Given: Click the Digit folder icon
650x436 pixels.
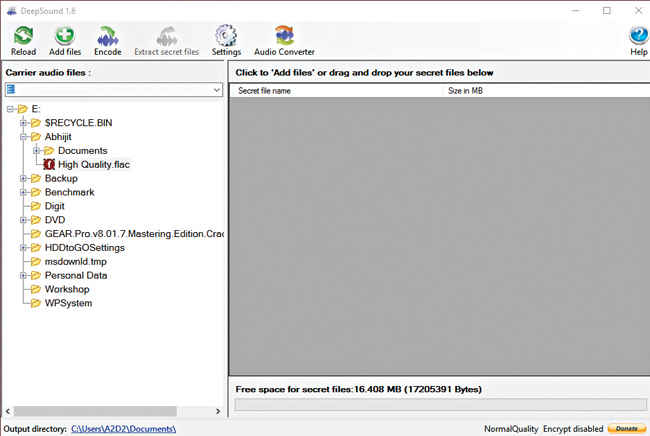Looking at the screenshot, I should 36,206.
